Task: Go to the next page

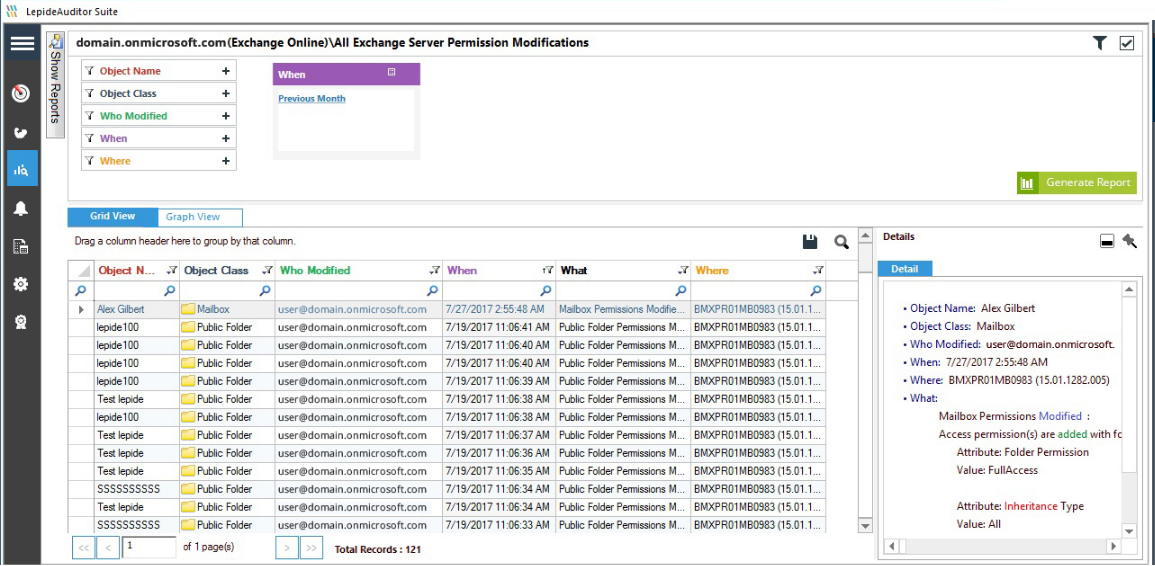Action: tap(287, 548)
